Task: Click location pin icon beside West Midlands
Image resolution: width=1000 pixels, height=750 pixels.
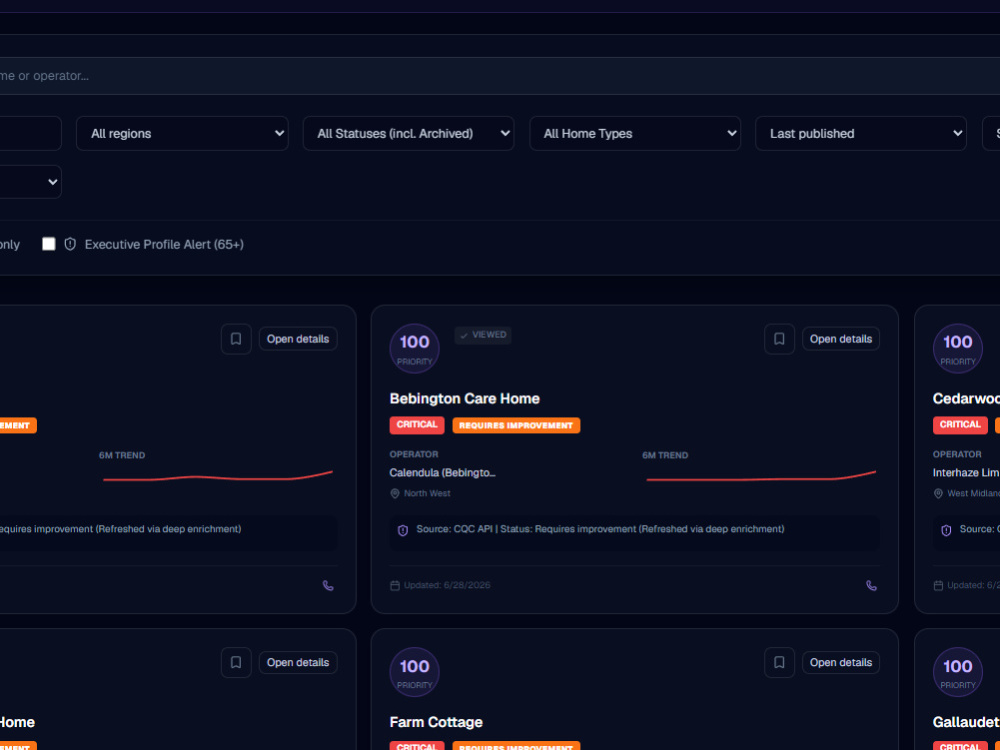Action: point(938,494)
